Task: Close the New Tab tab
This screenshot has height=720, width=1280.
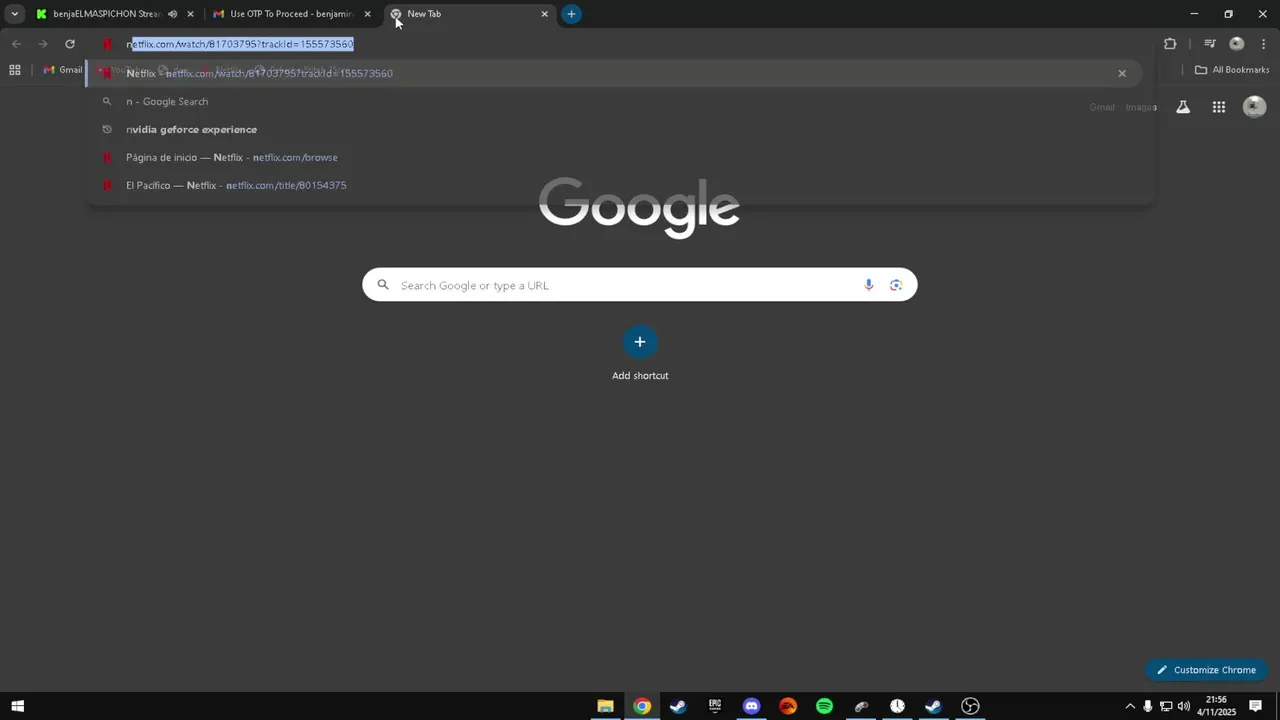Action: tap(544, 14)
